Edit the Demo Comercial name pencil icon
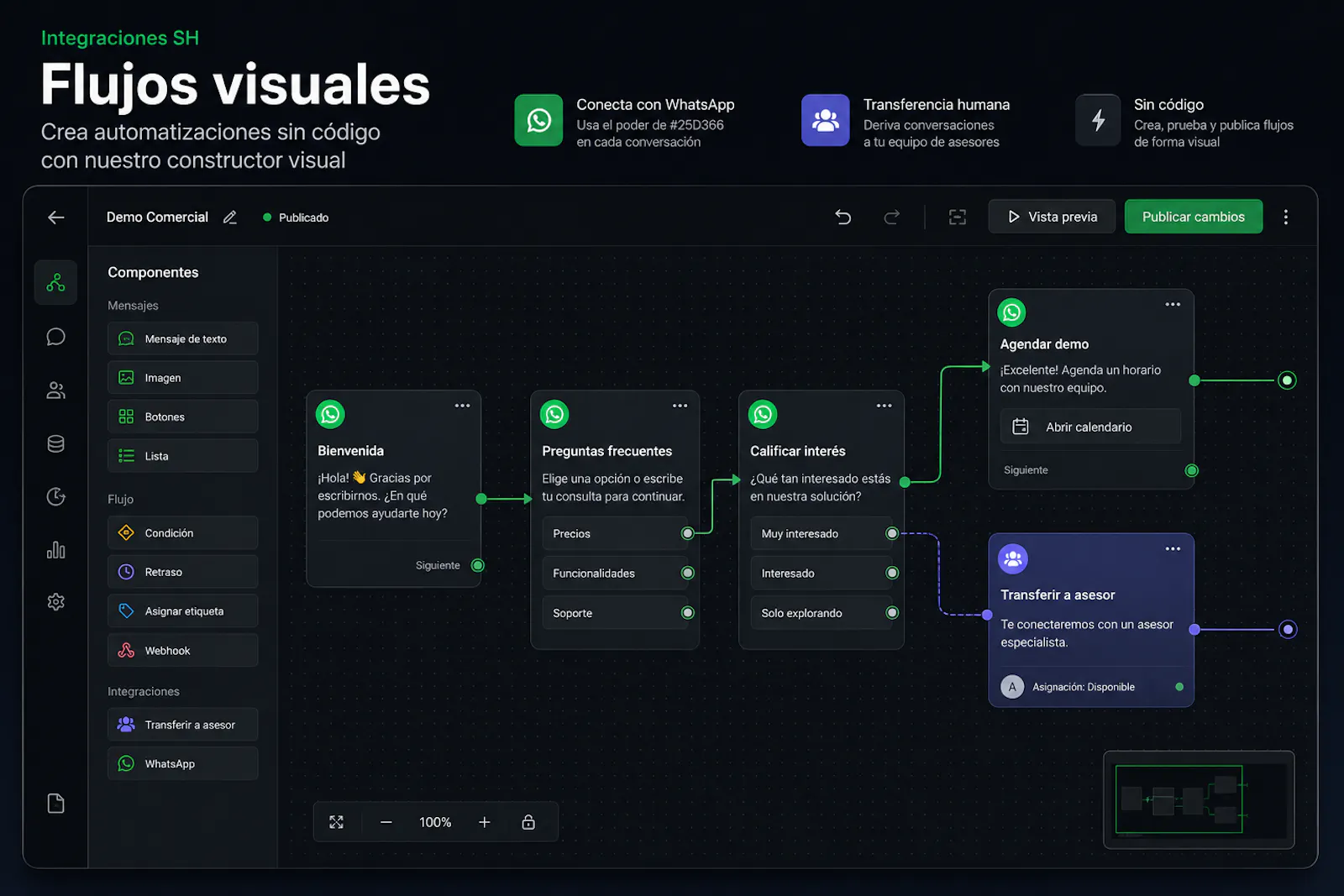This screenshot has width=1344, height=896. click(230, 217)
